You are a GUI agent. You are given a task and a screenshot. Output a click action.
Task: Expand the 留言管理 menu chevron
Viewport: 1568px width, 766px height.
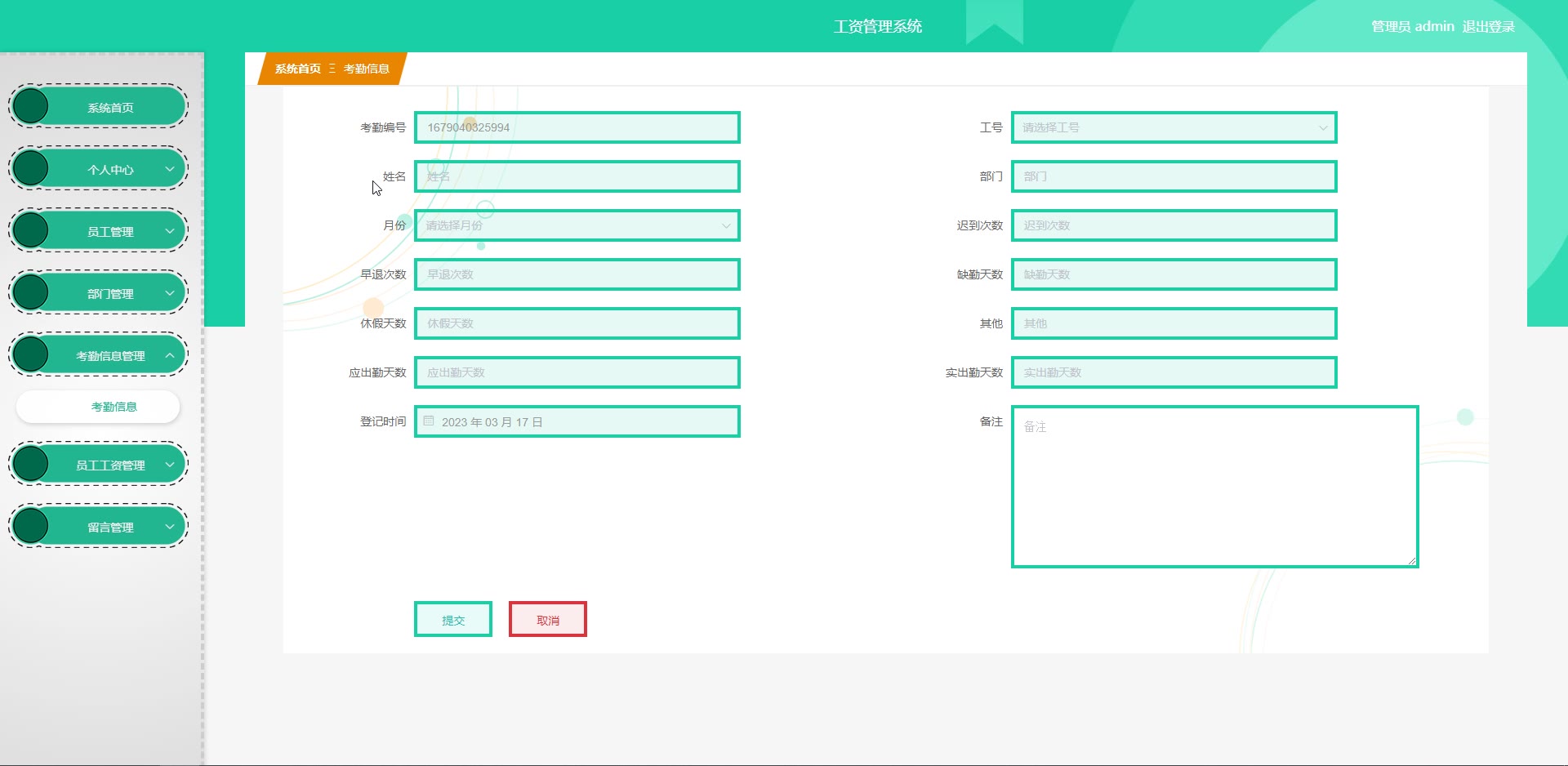(x=170, y=527)
